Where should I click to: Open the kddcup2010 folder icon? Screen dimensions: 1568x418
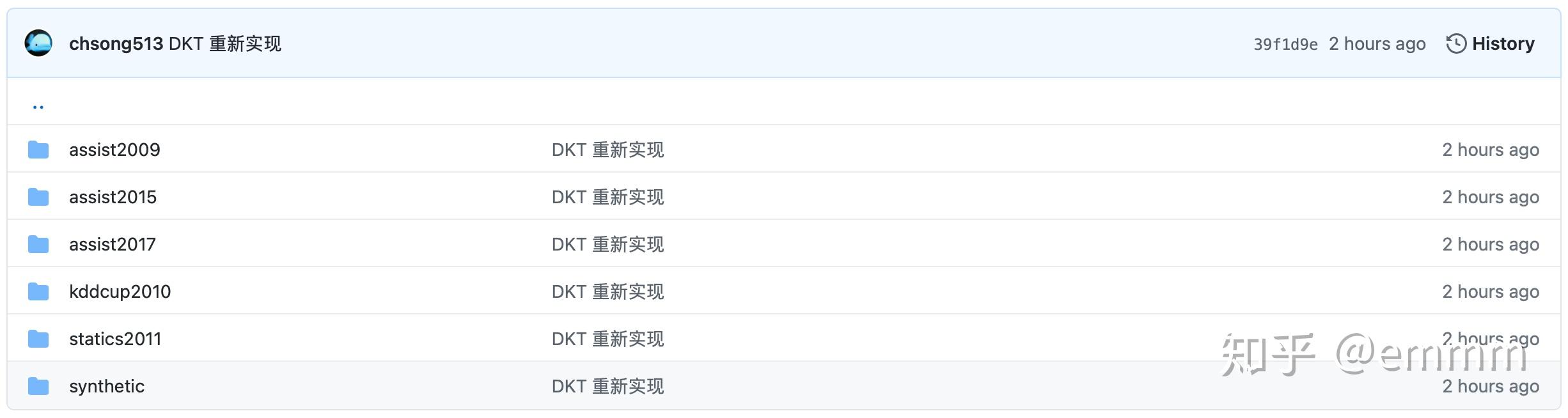point(39,291)
